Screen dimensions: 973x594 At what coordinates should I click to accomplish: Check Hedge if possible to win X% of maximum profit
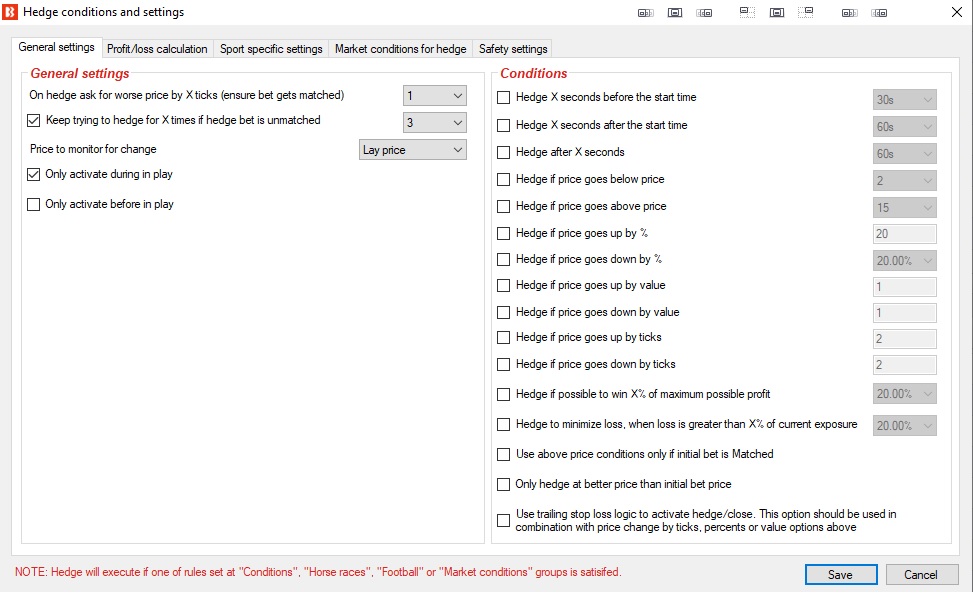pyautogui.click(x=504, y=394)
